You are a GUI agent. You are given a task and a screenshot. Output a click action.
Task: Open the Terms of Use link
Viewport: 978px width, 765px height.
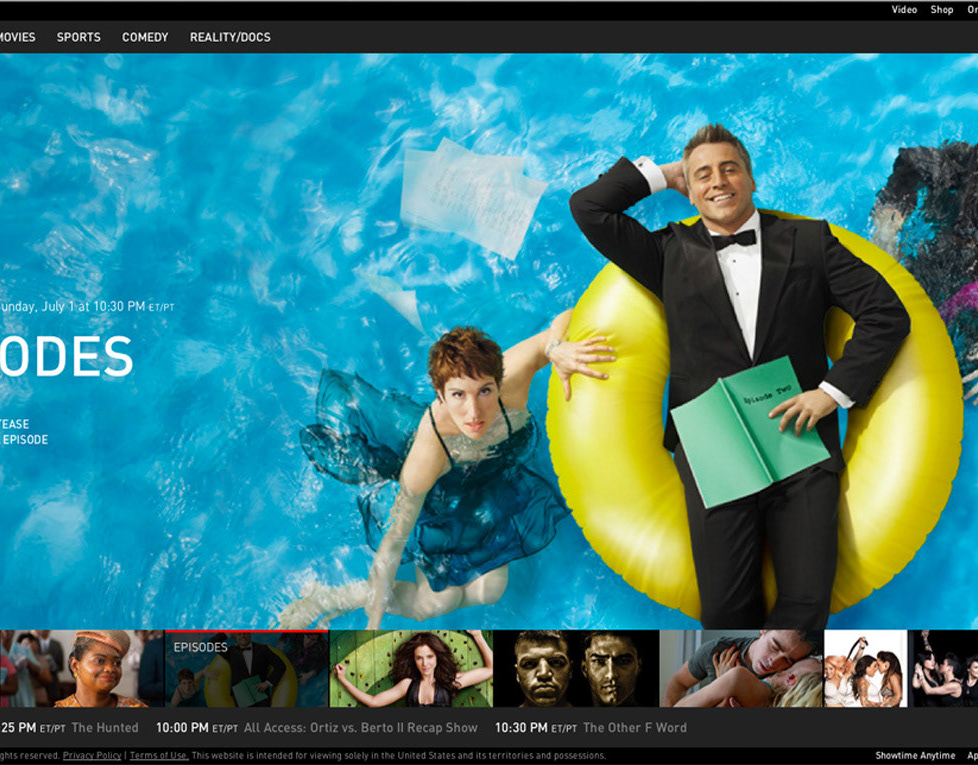(159, 755)
